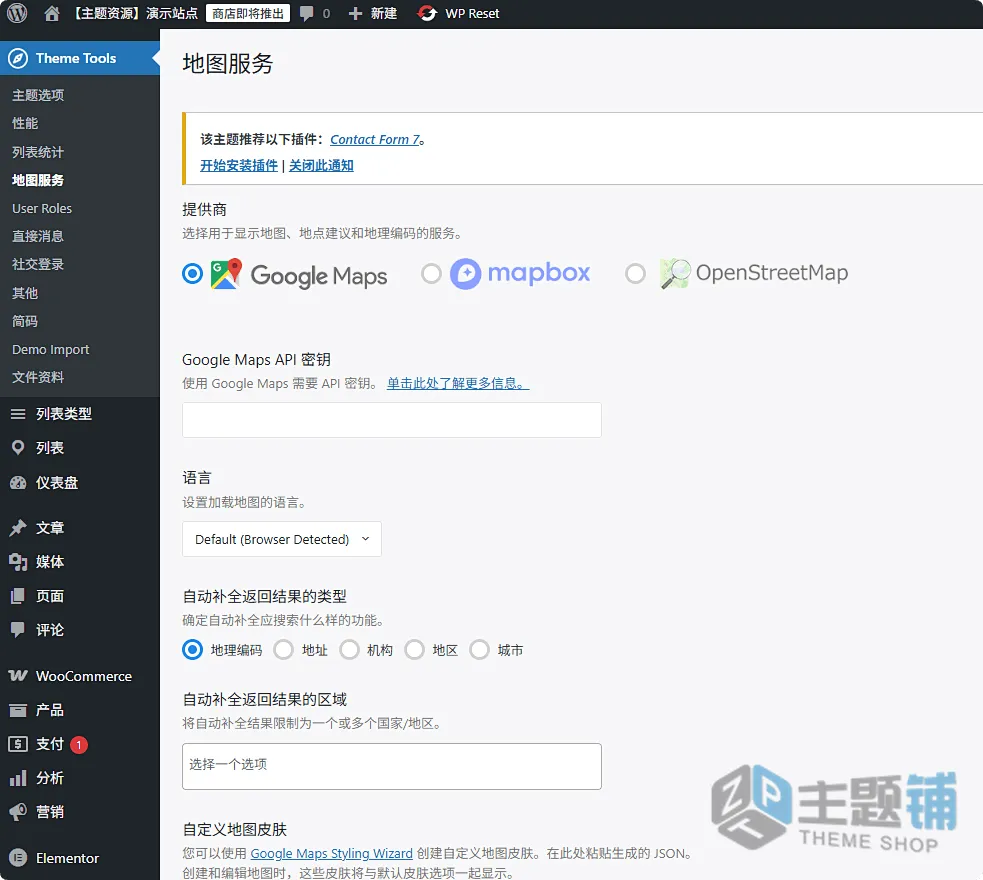Click the WP Reset refresh icon
Screen dimensions: 983x880
pyautogui.click(x=427, y=13)
